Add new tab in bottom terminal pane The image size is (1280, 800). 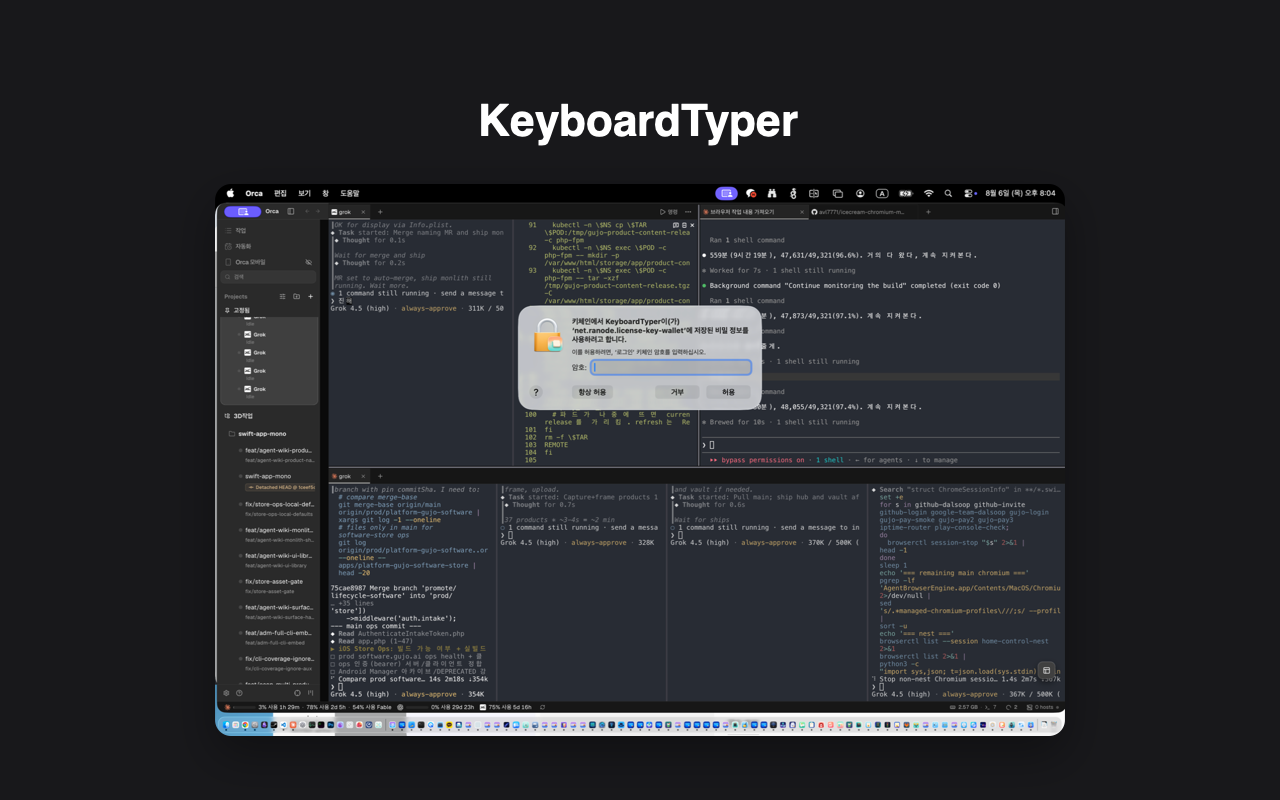tap(380, 476)
